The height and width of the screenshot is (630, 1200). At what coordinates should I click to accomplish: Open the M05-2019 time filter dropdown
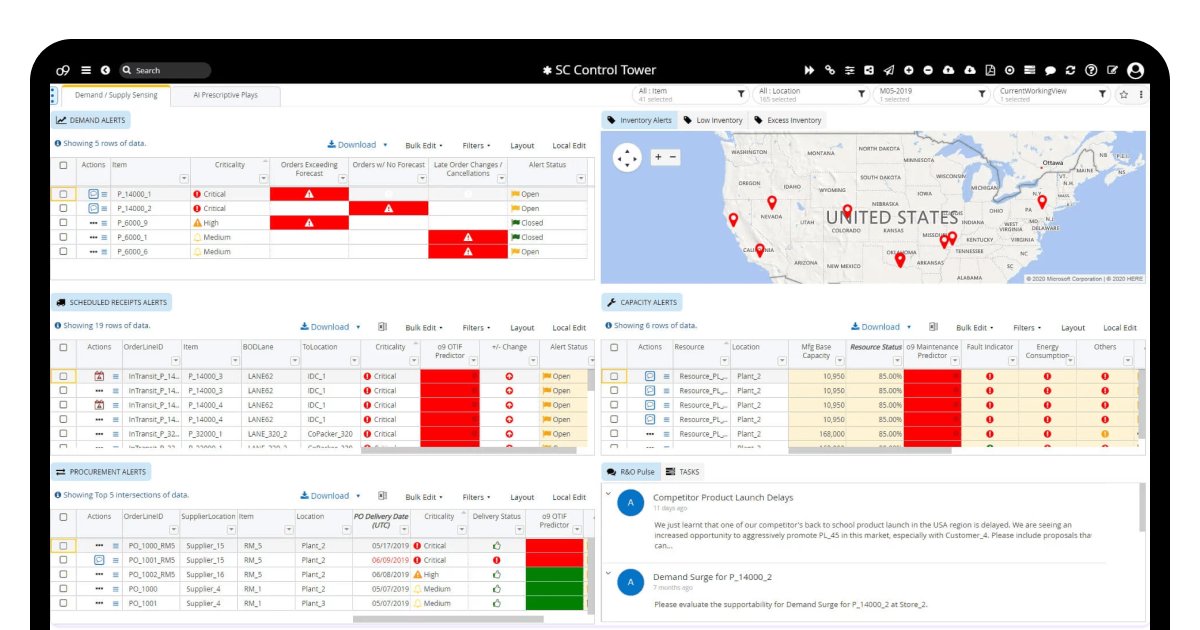(x=931, y=94)
